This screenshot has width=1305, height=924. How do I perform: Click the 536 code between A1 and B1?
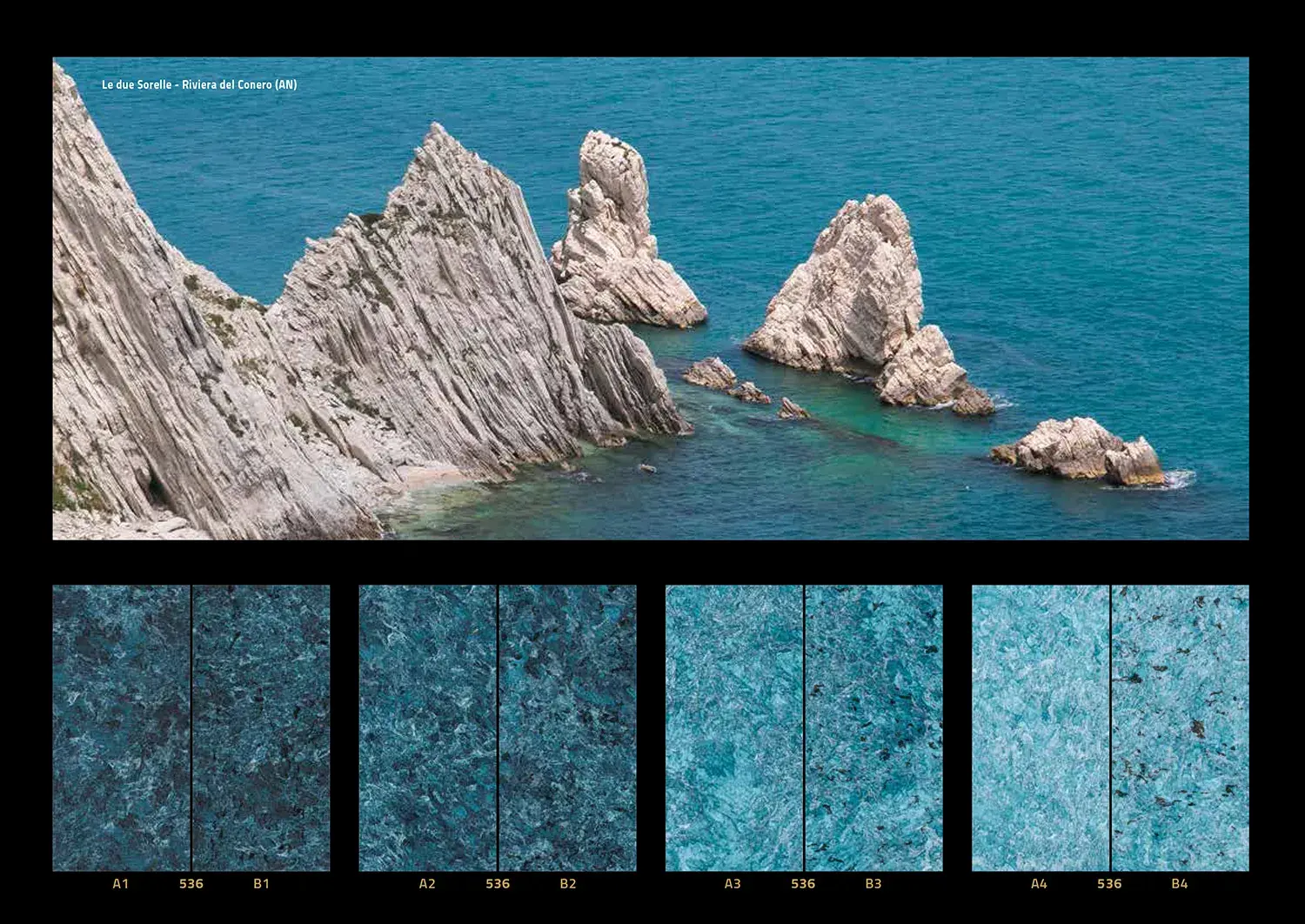[191, 884]
